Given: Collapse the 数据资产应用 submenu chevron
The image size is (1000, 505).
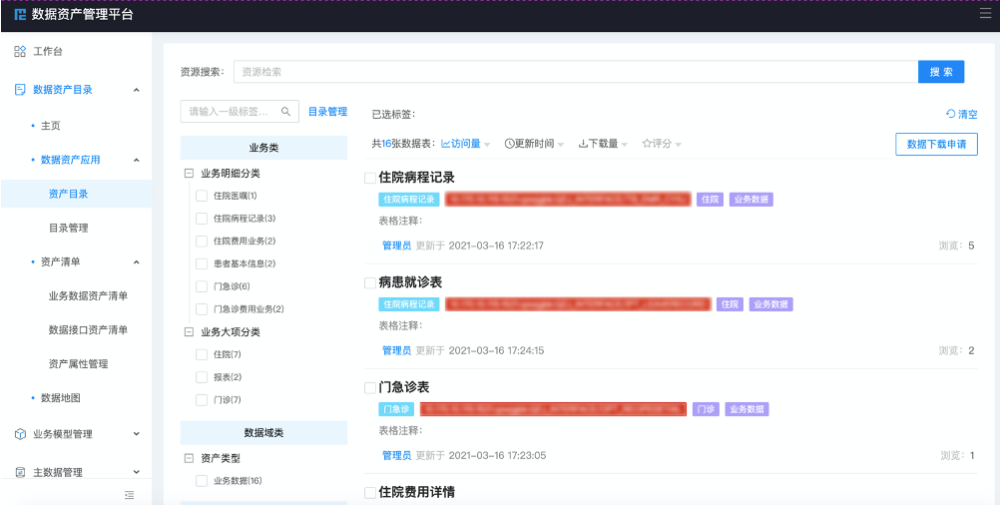Looking at the screenshot, I should (136, 160).
